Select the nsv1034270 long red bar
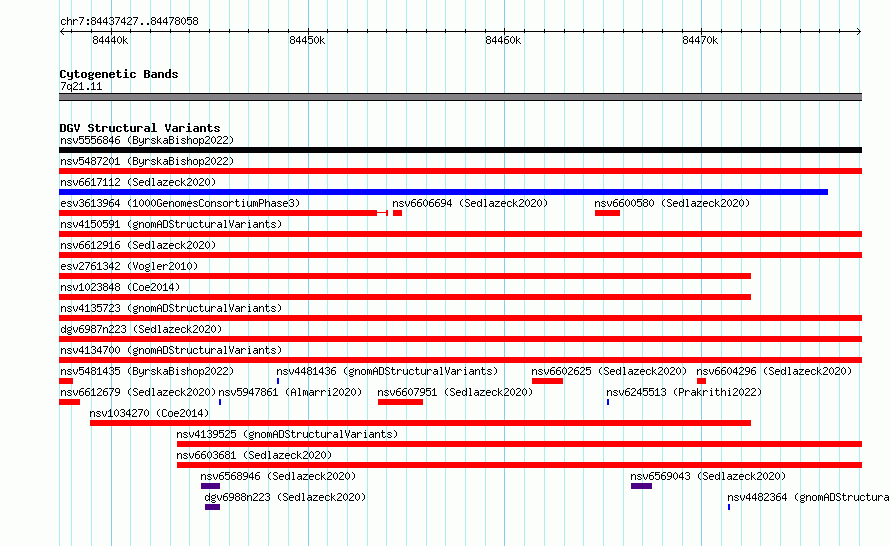The image size is (890, 546). coord(421,423)
